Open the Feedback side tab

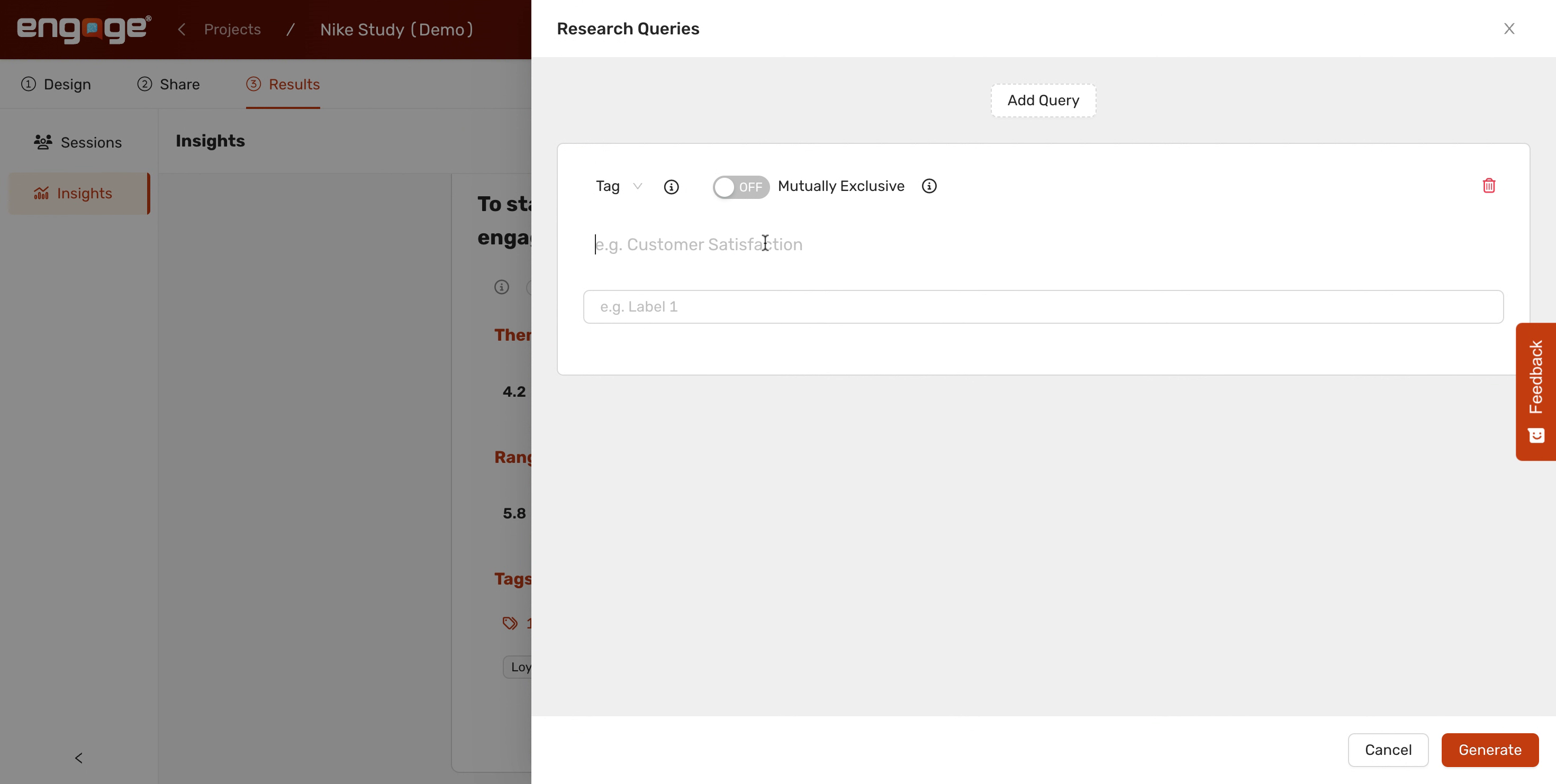pos(1535,391)
